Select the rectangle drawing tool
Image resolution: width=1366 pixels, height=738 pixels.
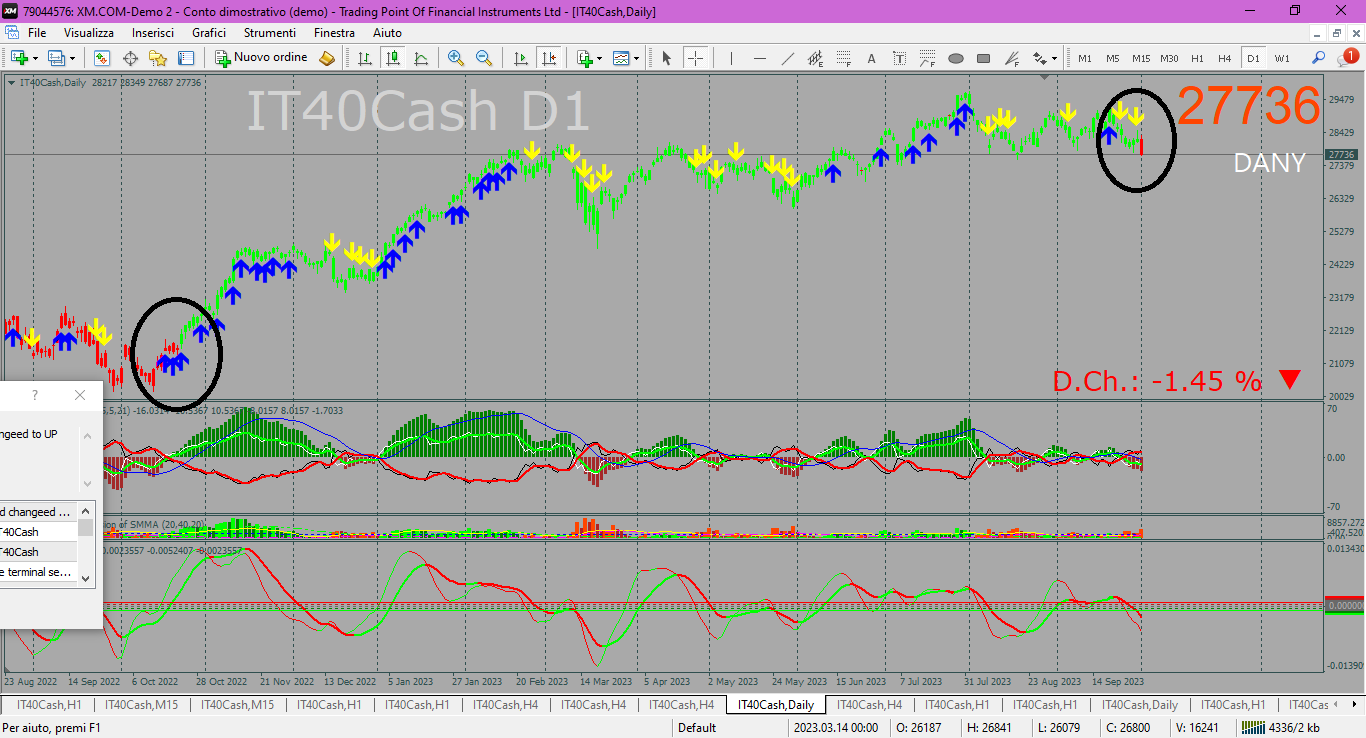click(983, 58)
